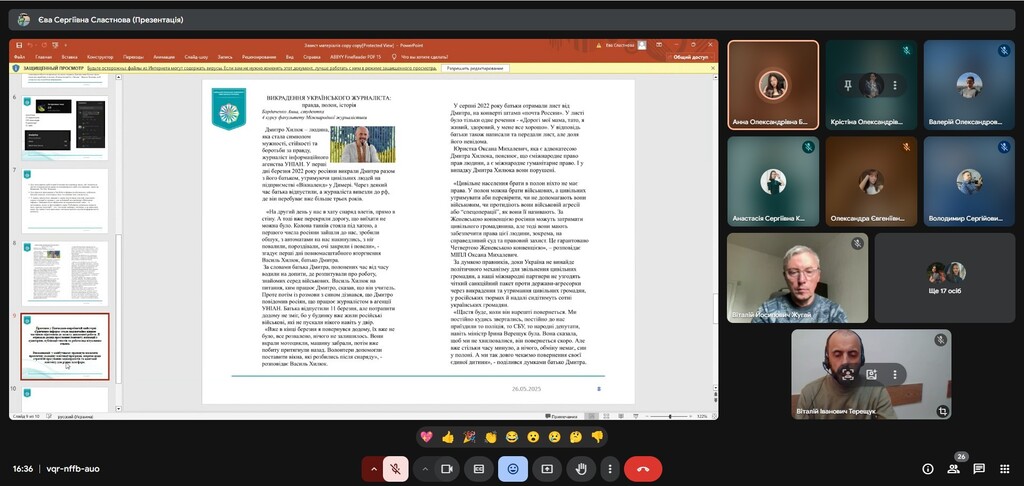This screenshot has width=1024, height=486.
Task: Expand audio settings arrow beside microphone
Action: pyautogui.click(x=374, y=468)
